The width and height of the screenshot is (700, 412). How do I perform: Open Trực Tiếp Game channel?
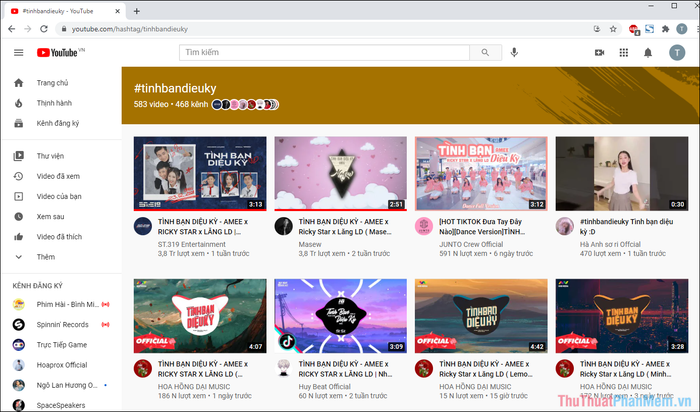pyautogui.click(x=61, y=345)
